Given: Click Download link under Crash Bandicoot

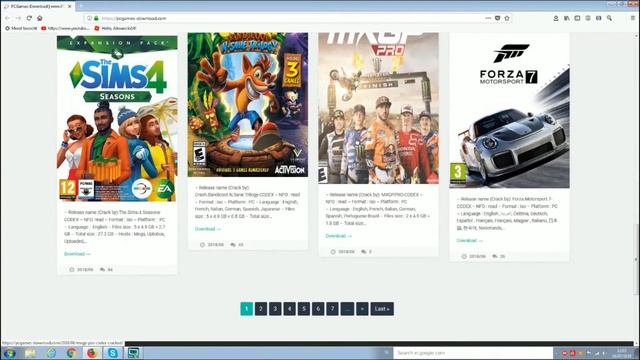Looking at the screenshot, I should tap(208, 229).
